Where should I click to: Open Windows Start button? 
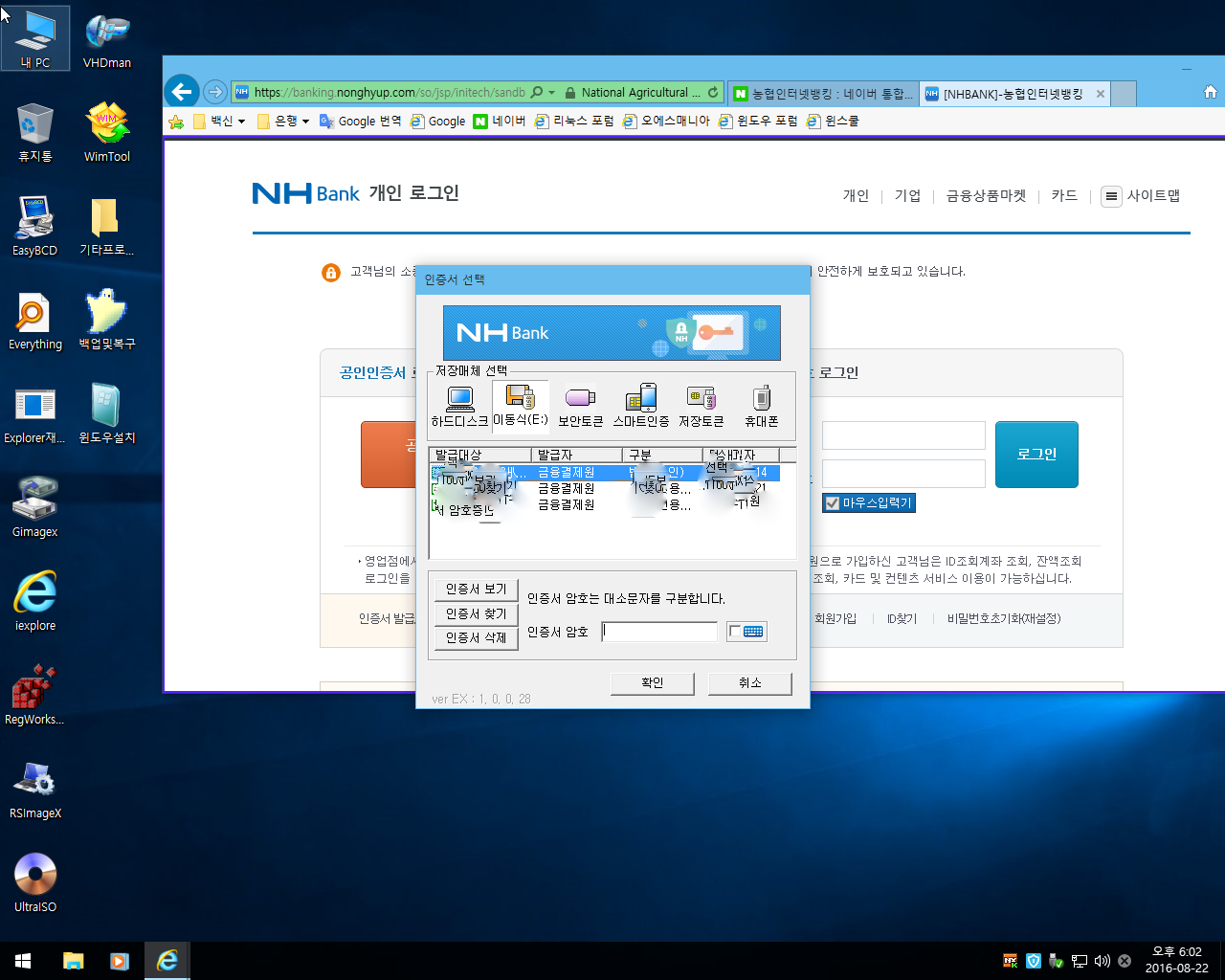coord(23,961)
